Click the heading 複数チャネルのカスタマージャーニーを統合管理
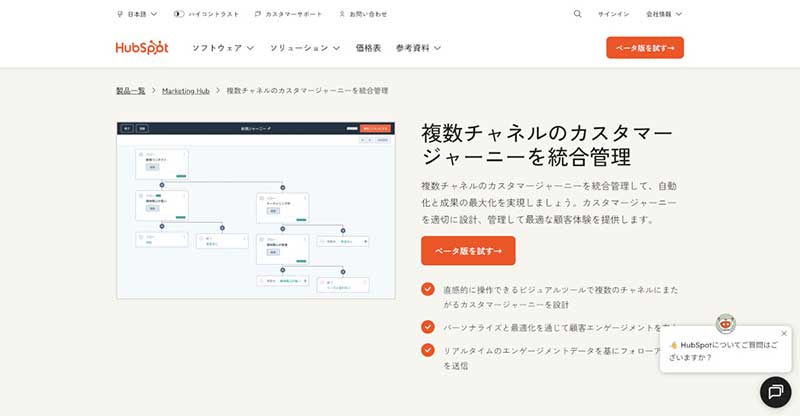This screenshot has height=416, width=800. (x=547, y=145)
